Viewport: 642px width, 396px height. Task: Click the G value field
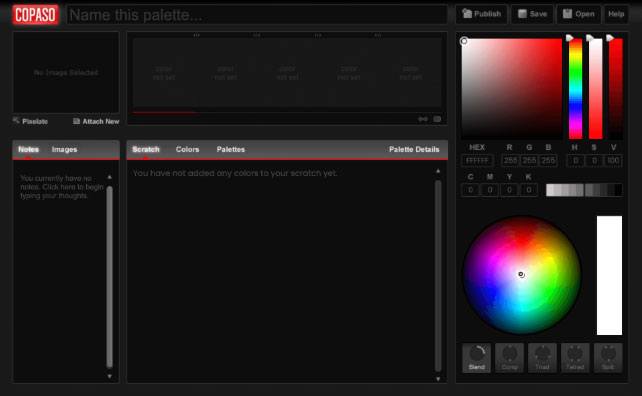point(529,161)
